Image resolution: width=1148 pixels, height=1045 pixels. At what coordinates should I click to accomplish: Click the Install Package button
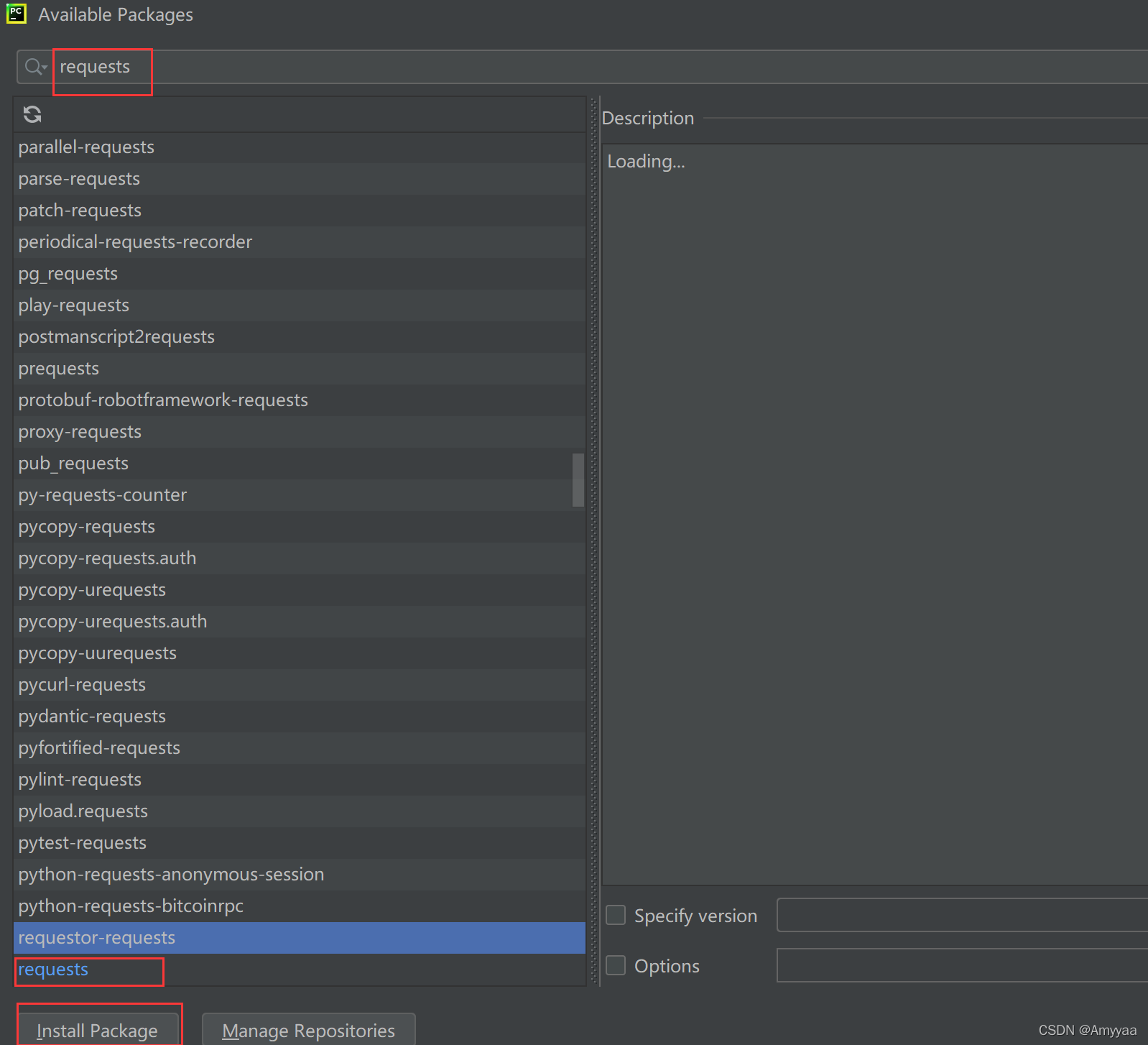coord(98,1030)
